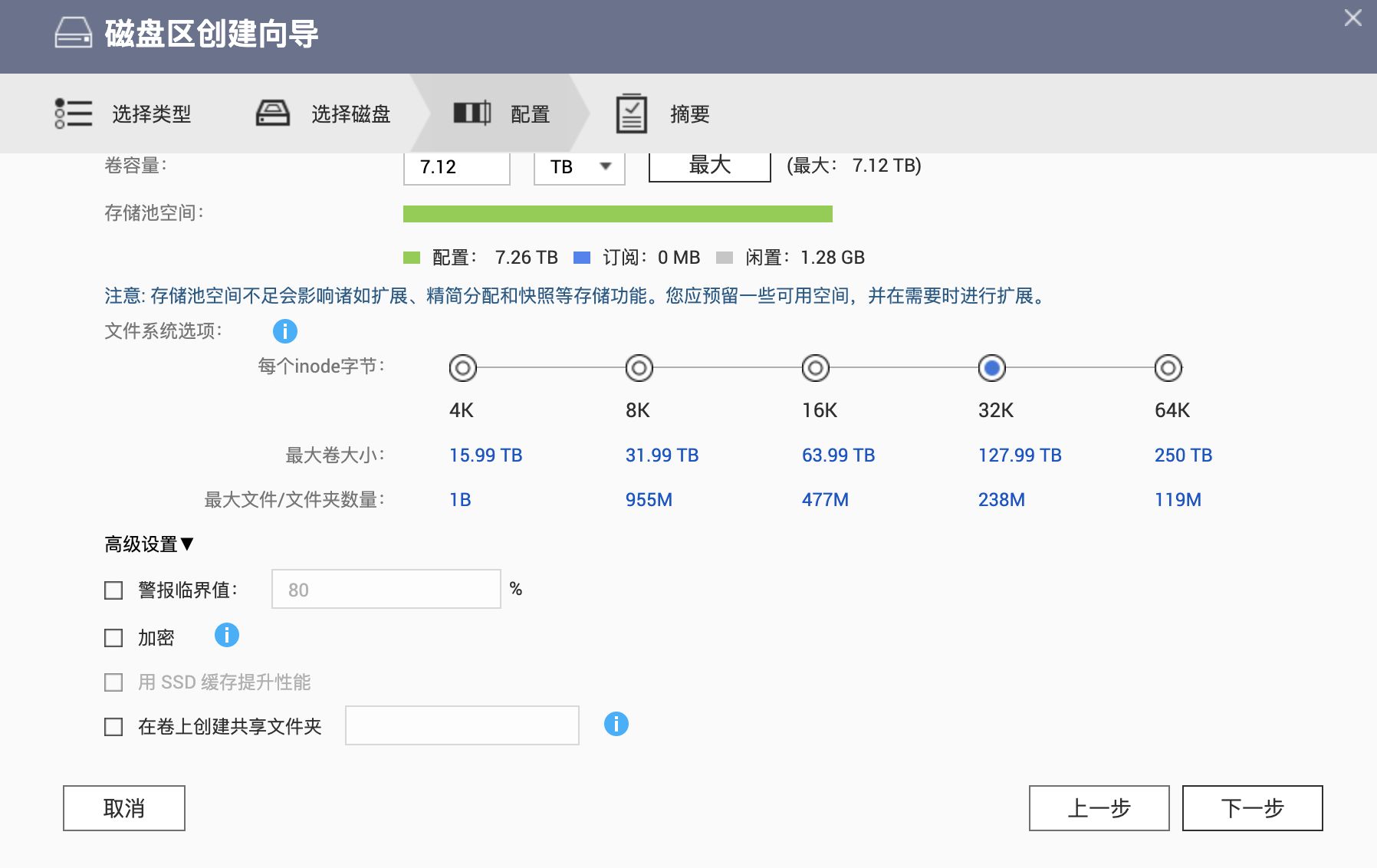Choose the 64K inode radio button

[1168, 368]
